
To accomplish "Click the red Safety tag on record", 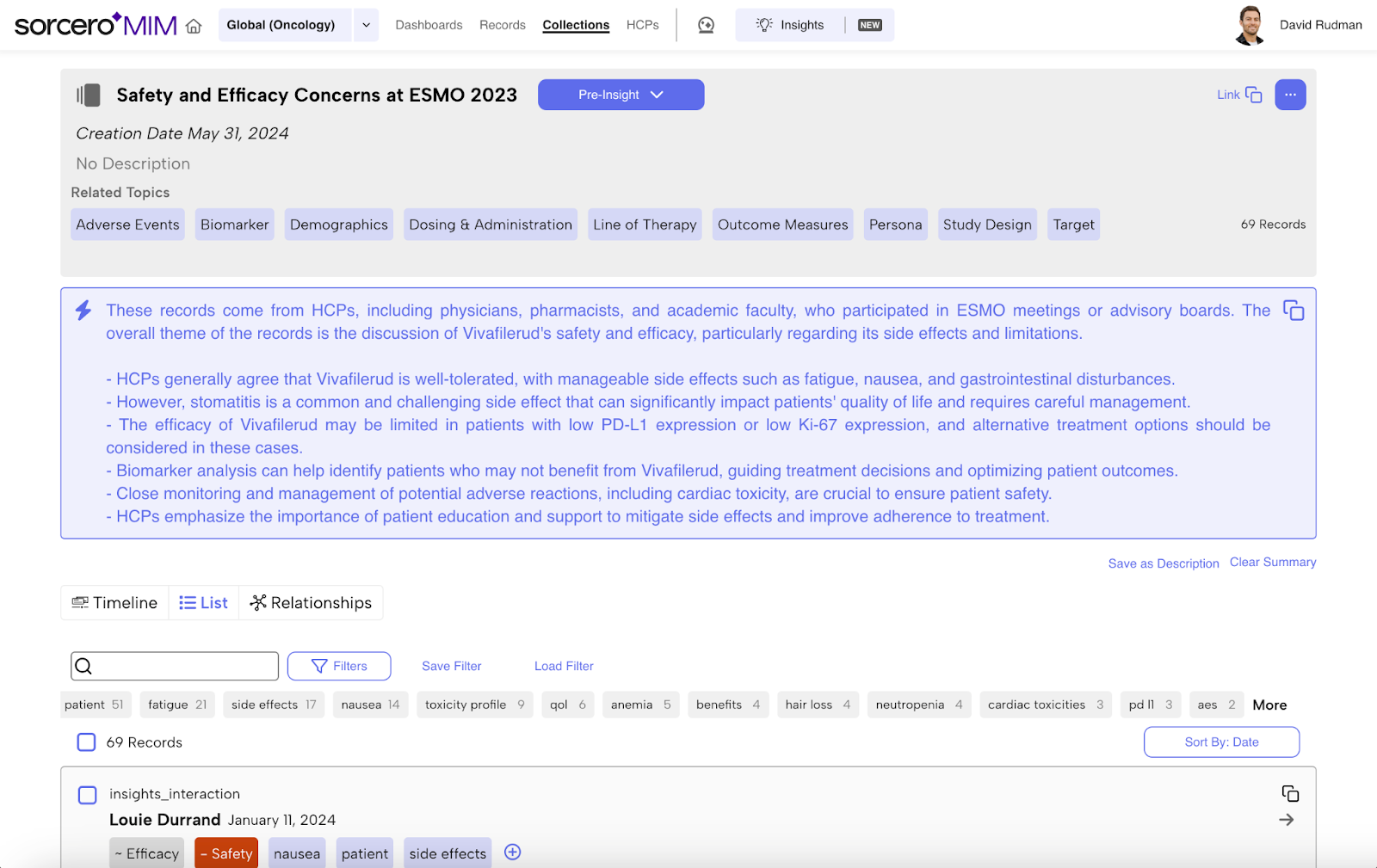I will (x=226, y=853).
